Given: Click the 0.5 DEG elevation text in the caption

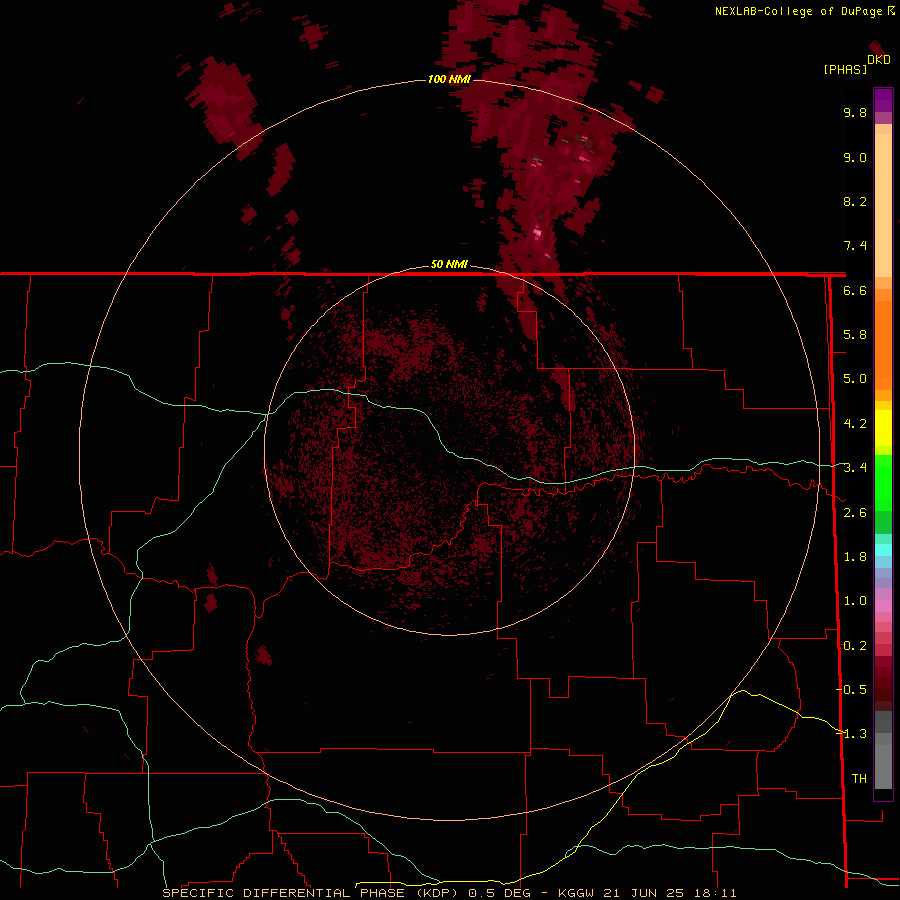Looking at the screenshot, I should [x=499, y=893].
